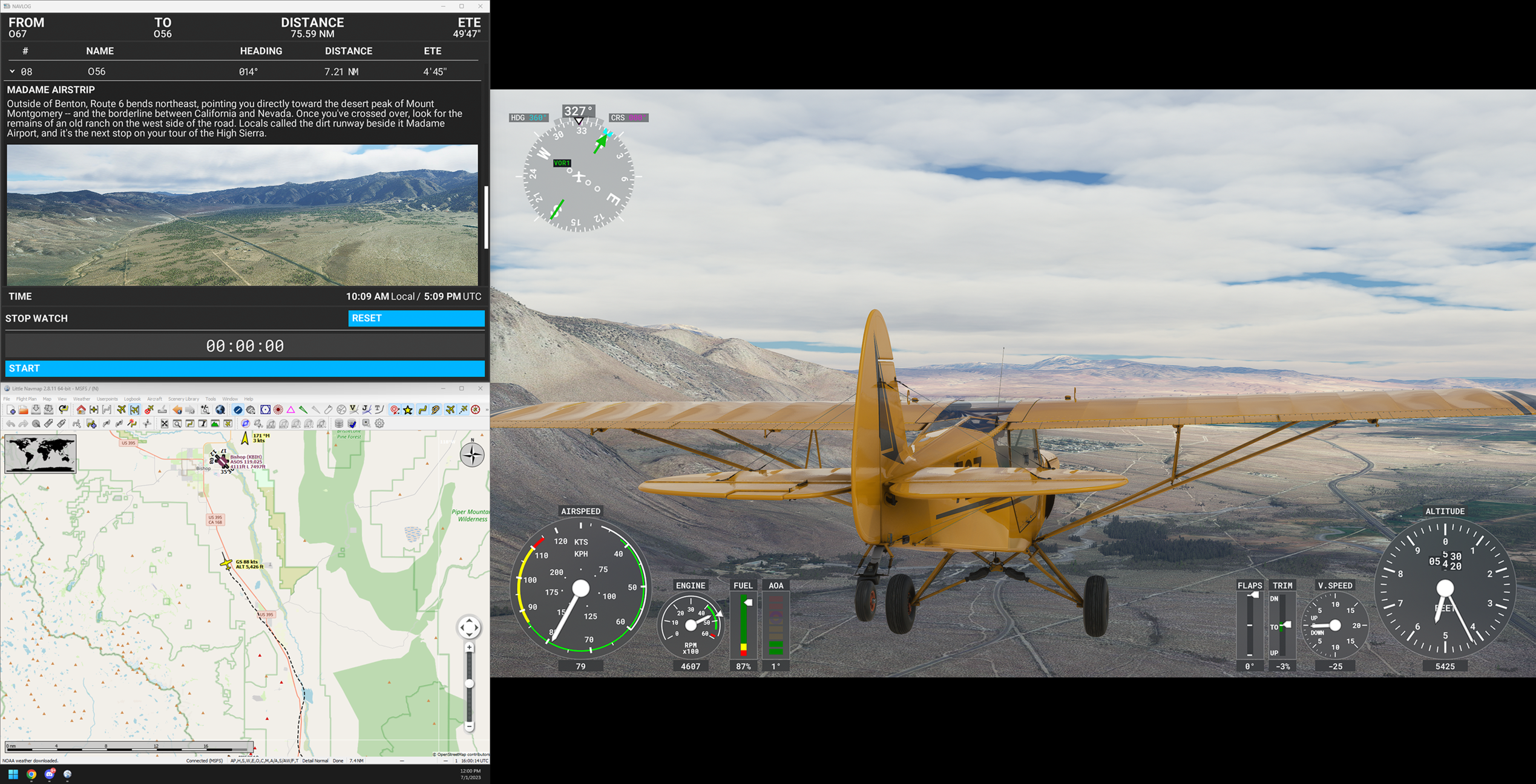The image size is (1536, 784).
Task: Click the NAVLOG panel vertical scrollbar
Action: tap(486, 218)
